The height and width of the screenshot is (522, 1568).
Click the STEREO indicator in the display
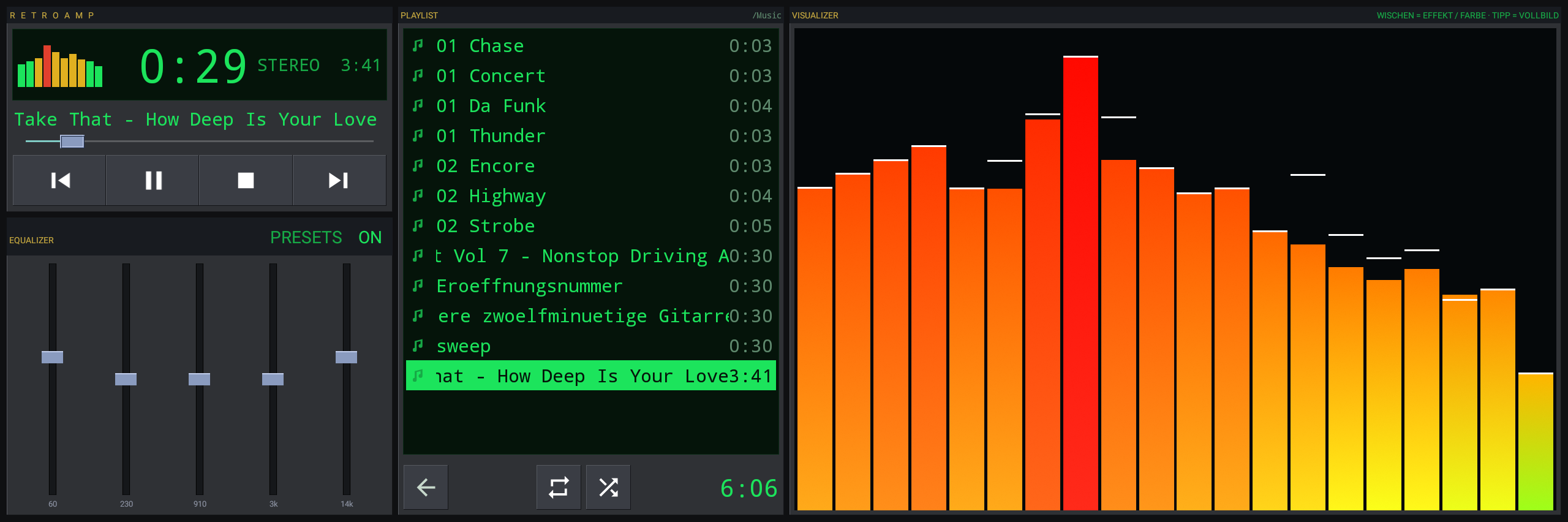point(288,66)
